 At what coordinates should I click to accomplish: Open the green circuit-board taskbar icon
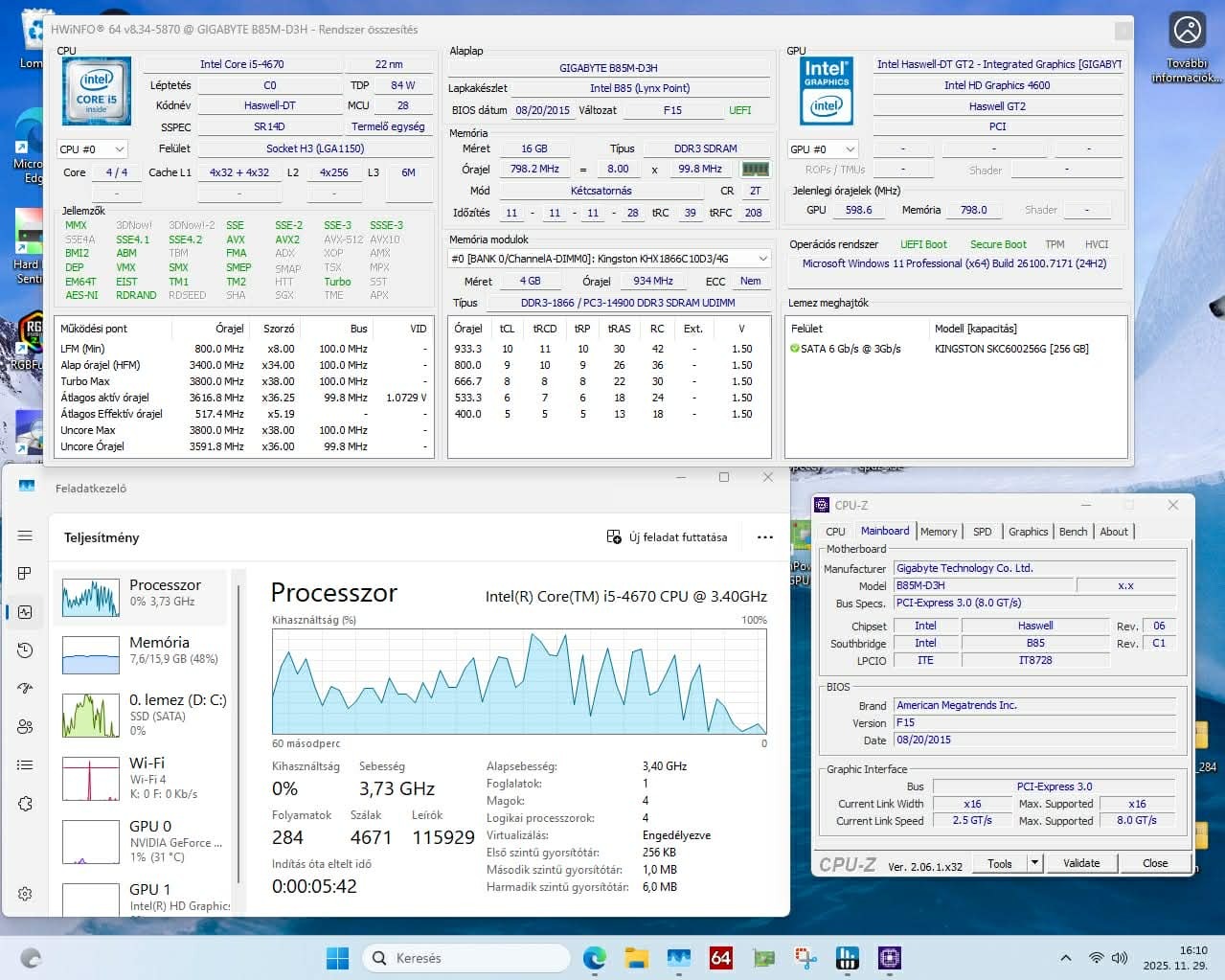763,957
